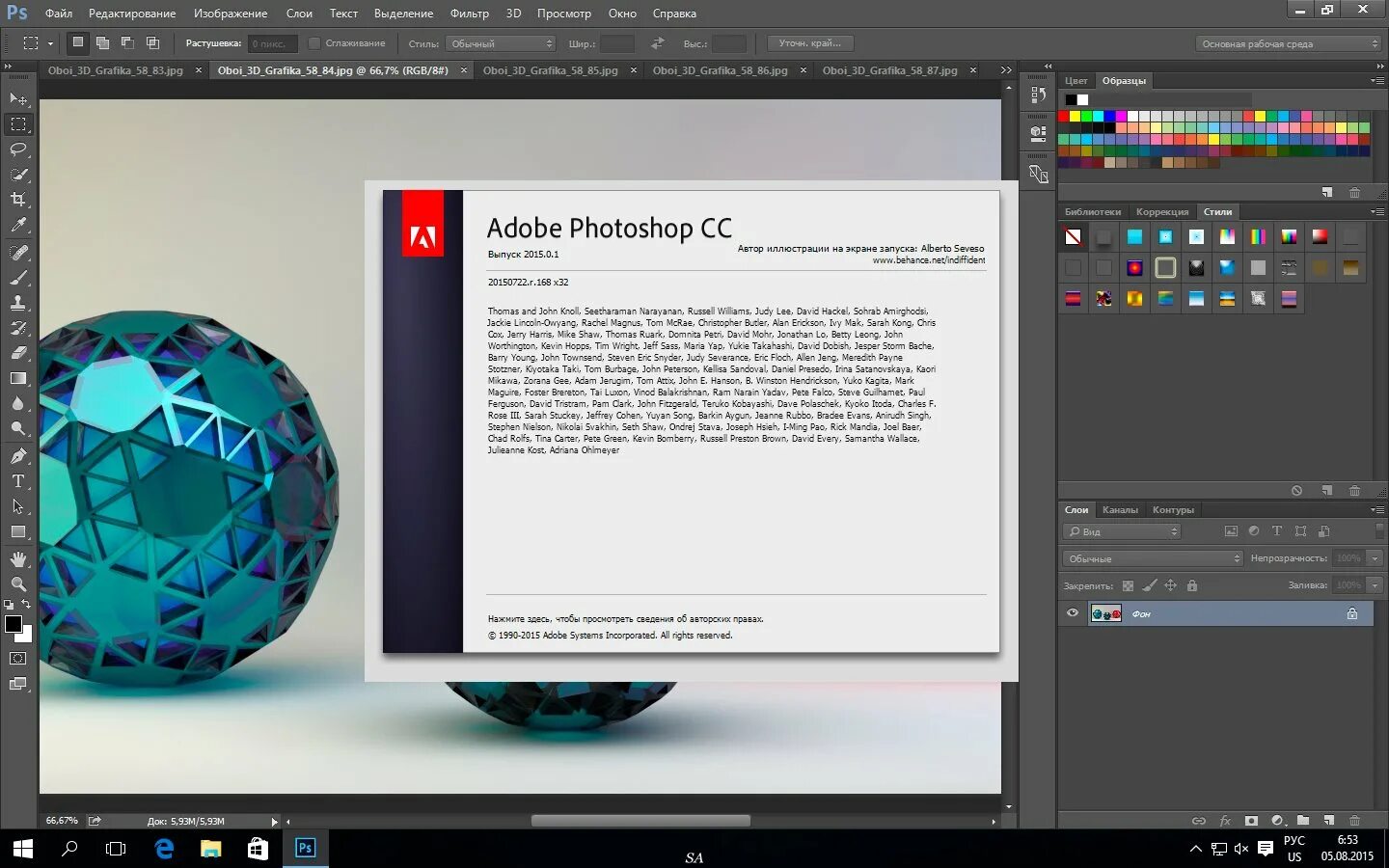Select the Zoom tool in toolbox
1389x868 pixels.
tap(18, 584)
